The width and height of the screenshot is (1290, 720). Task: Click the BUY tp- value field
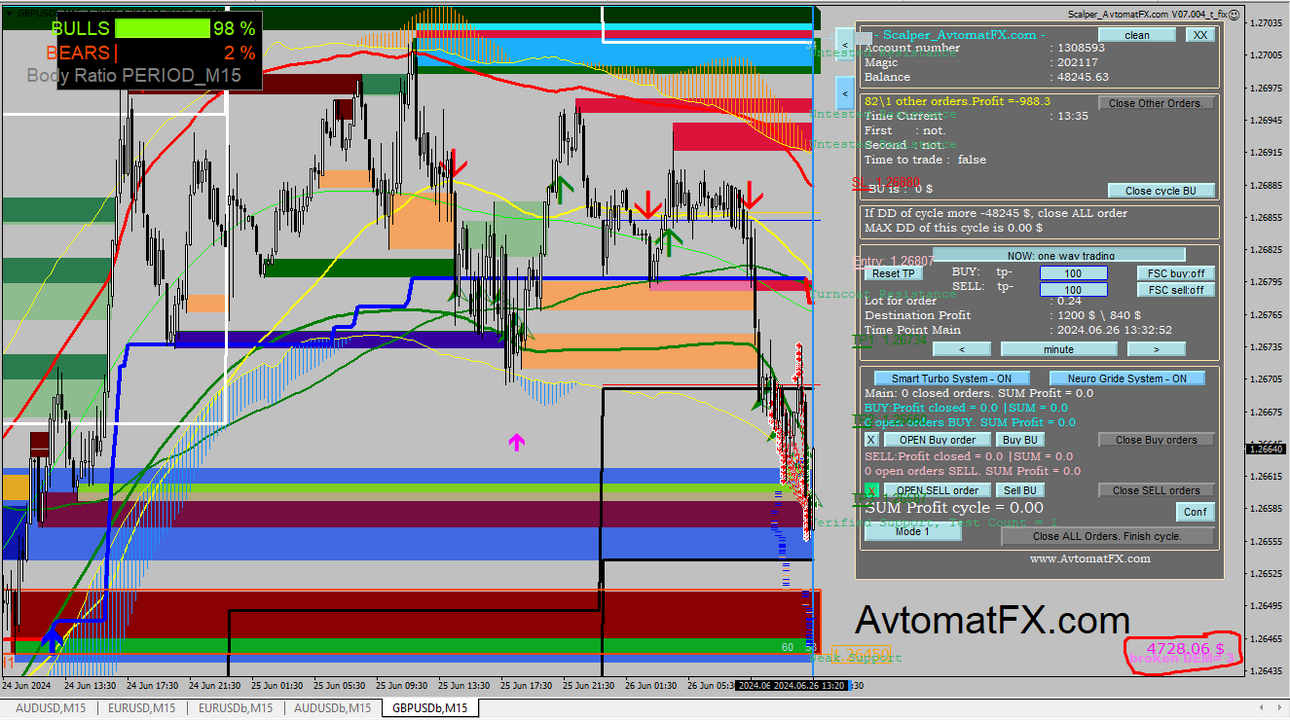1073,273
